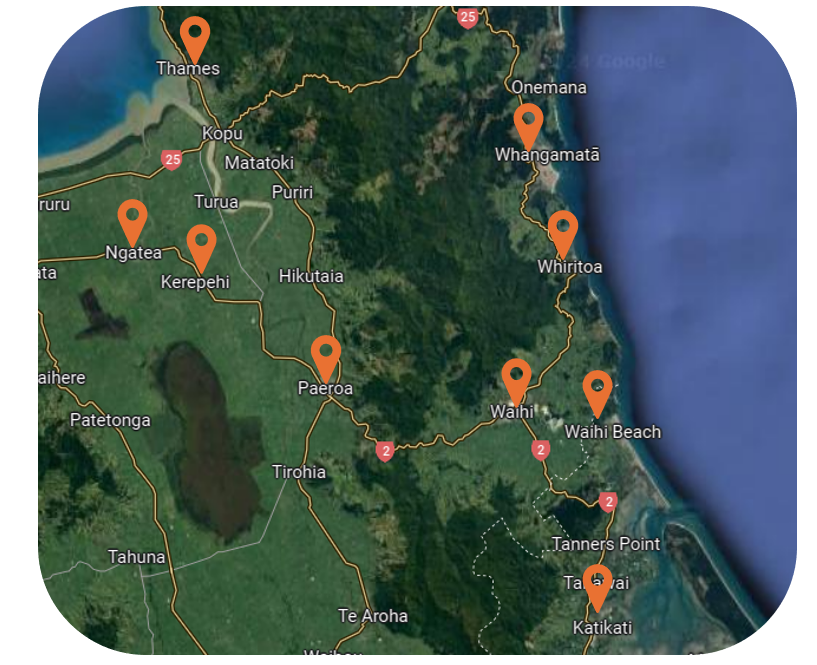Click the Highway 25 shield north of Onemana
This screenshot has height=665, width=817.
467,18
